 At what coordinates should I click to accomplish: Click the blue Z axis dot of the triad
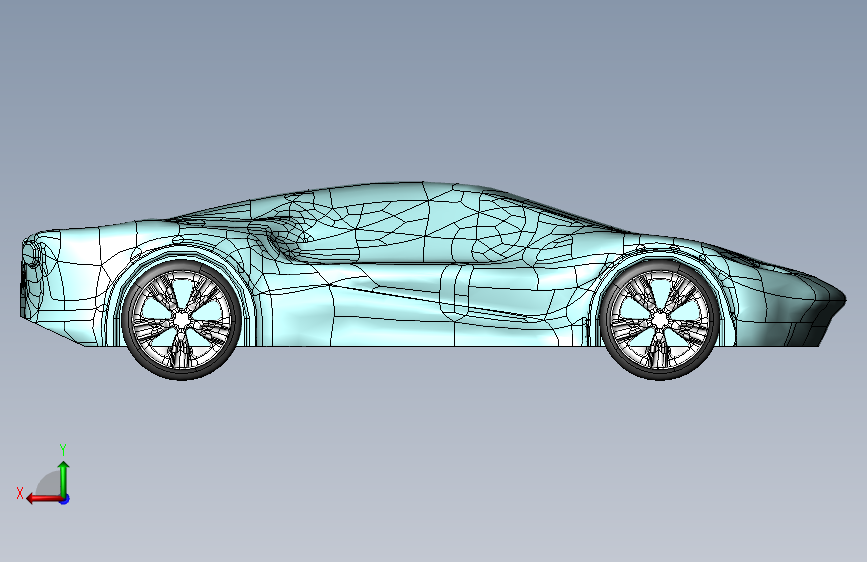(65, 499)
